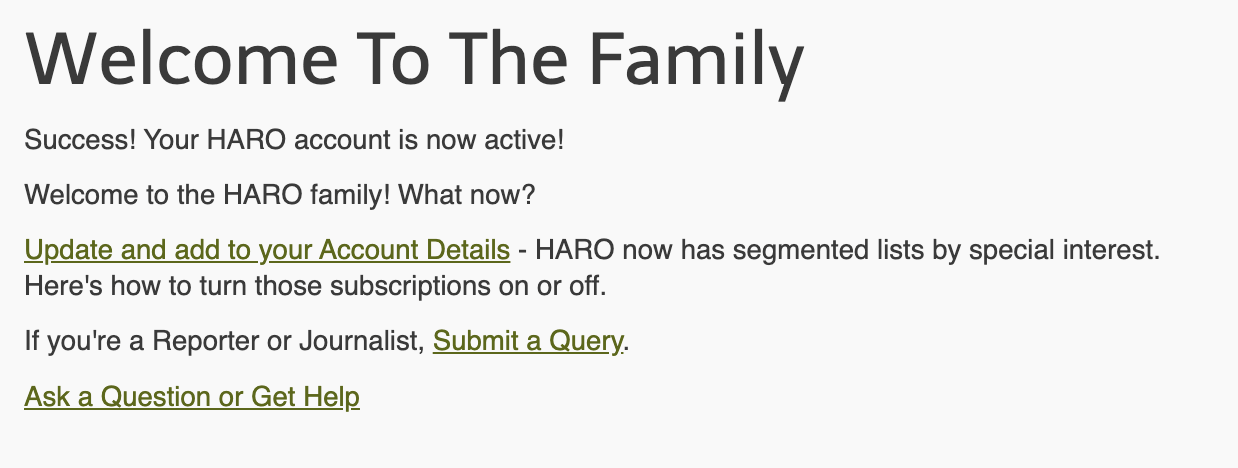The width and height of the screenshot is (1238, 468).
Task: Click the word Query in the Submit link
Action: (585, 341)
